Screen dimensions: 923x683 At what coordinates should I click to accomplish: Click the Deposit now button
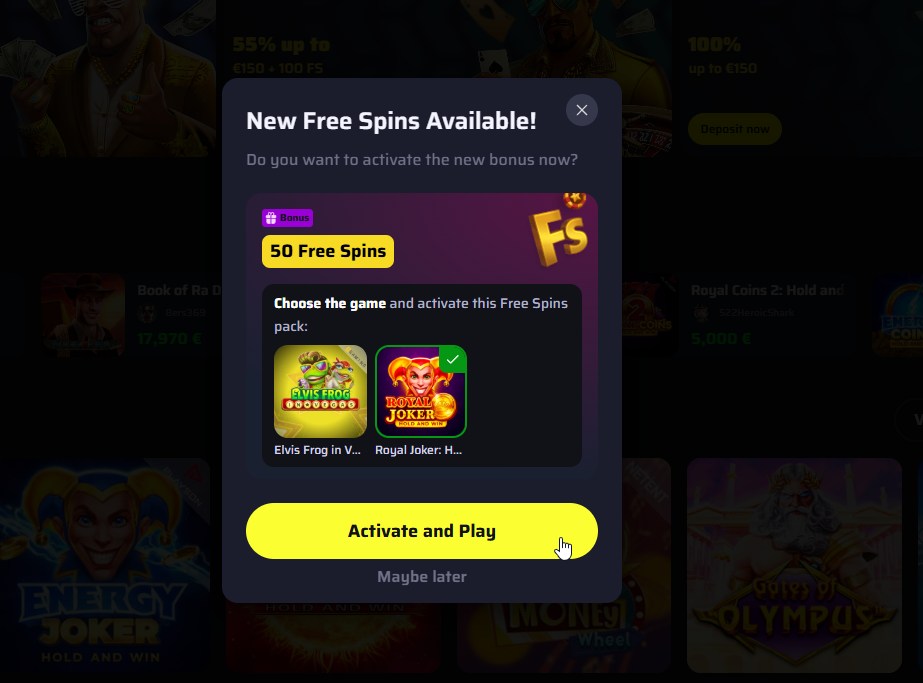tap(735, 129)
